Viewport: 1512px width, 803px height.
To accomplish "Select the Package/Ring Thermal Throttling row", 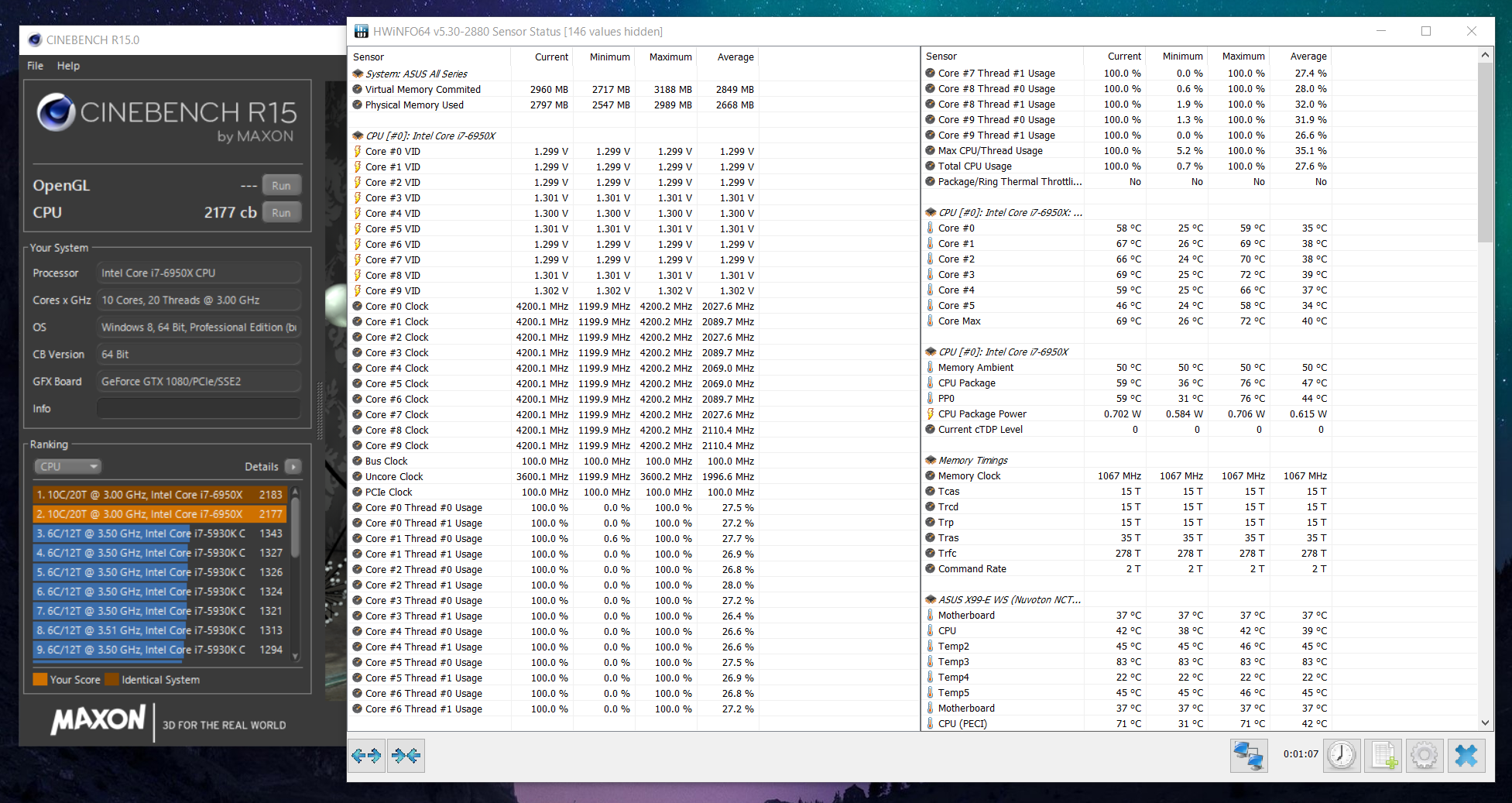I will (x=1126, y=182).
